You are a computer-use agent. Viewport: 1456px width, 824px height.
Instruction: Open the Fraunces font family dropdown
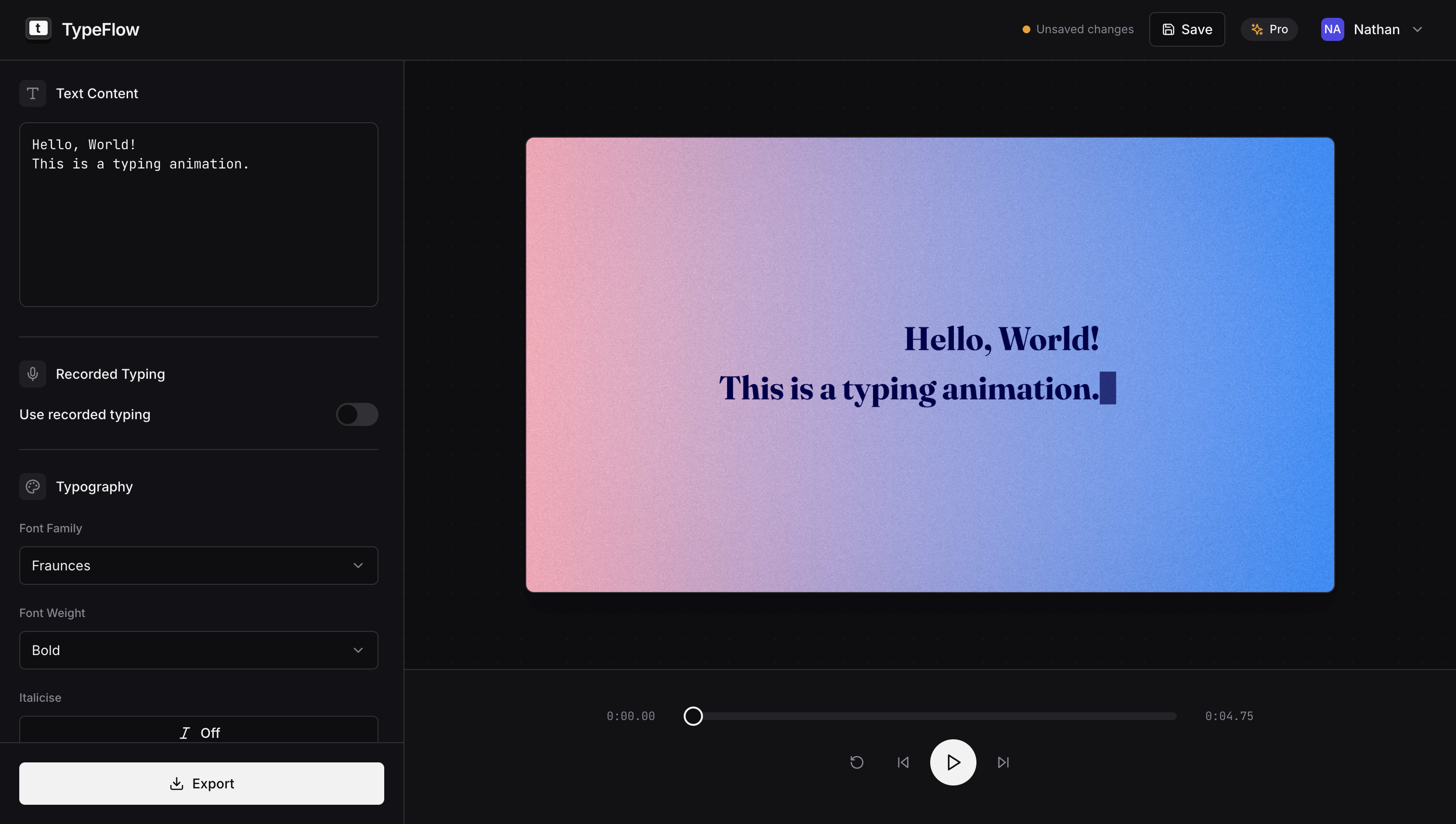(x=198, y=566)
